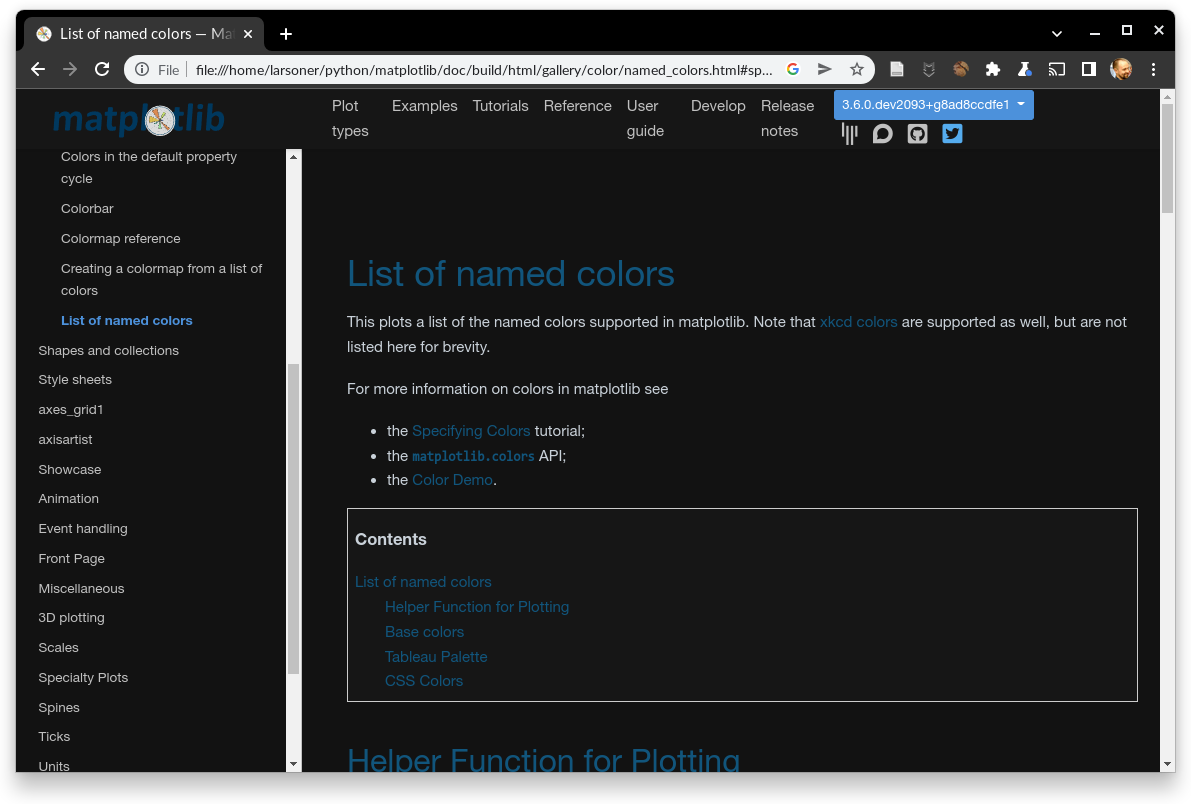Toggle the browser side panel icon
The height and width of the screenshot is (804, 1191).
pyautogui.click(x=1088, y=69)
